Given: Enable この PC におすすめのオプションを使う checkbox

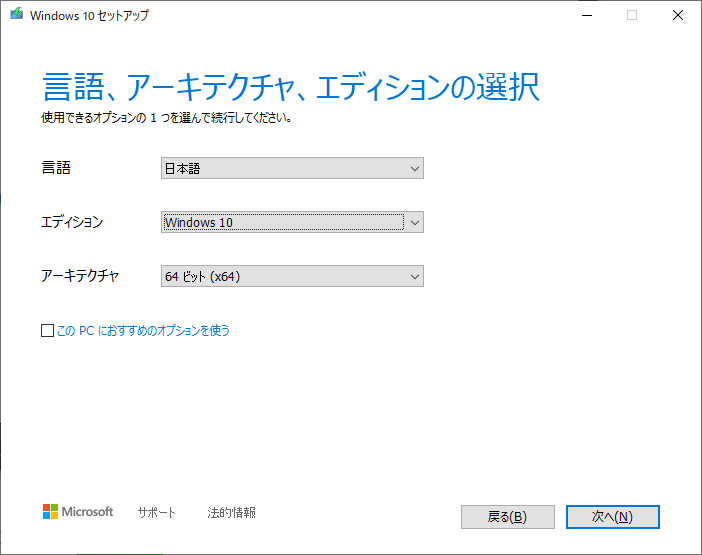Looking at the screenshot, I should tap(47, 331).
